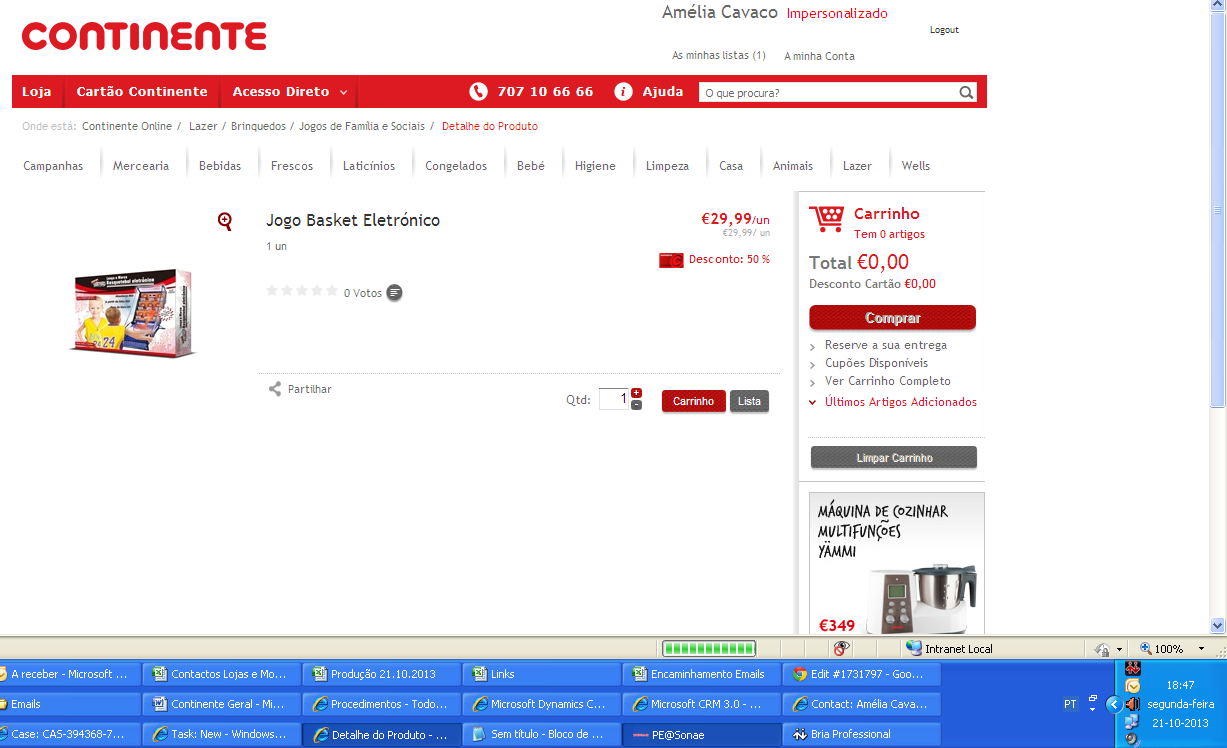Increase quantity with plus button
The image size is (1227, 748).
636,393
